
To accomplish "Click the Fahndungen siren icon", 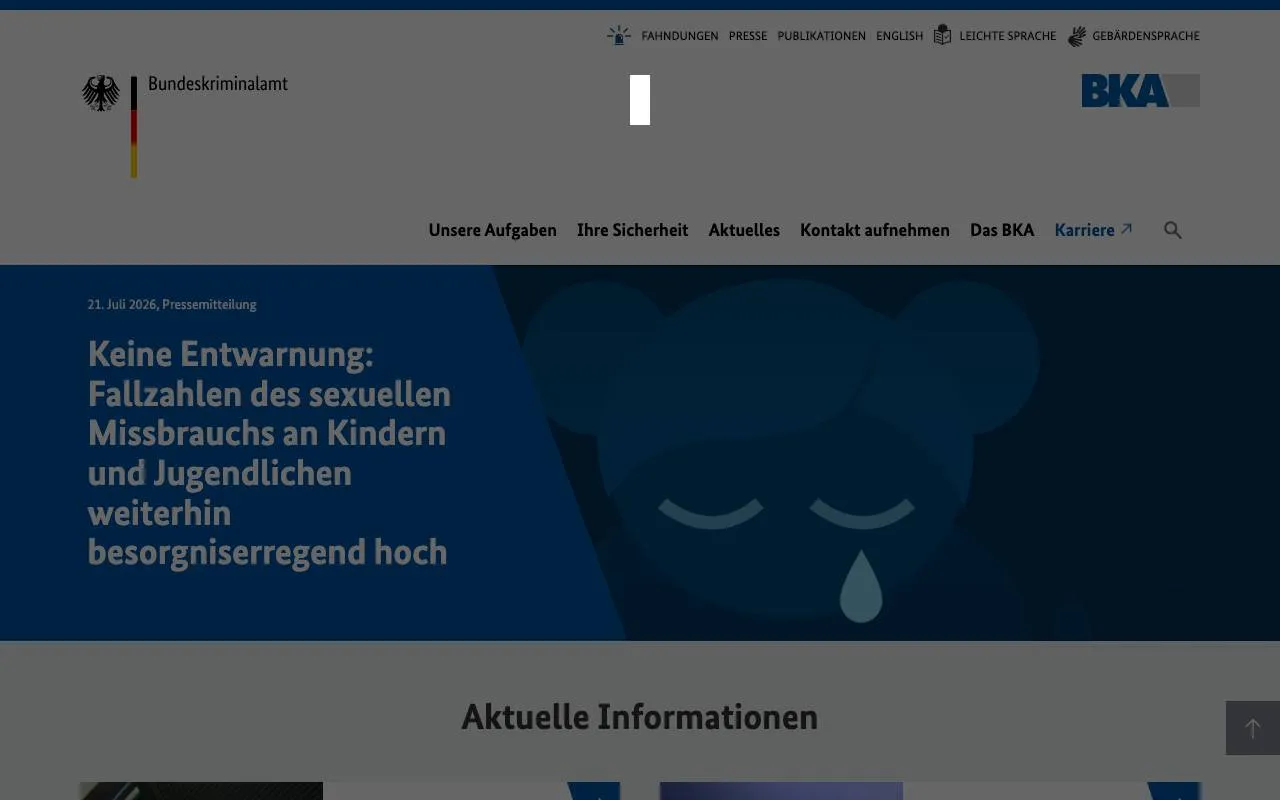I will pos(619,36).
